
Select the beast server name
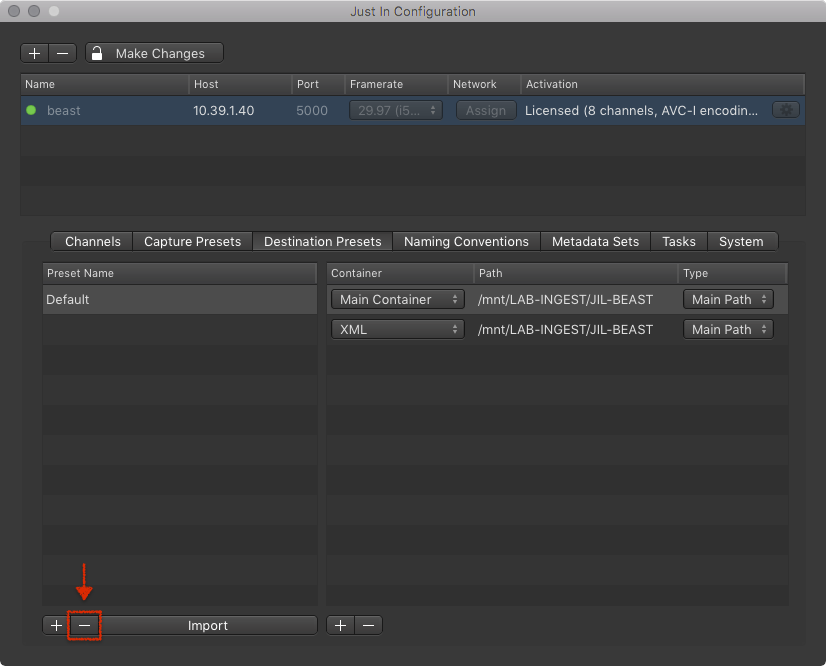point(64,111)
